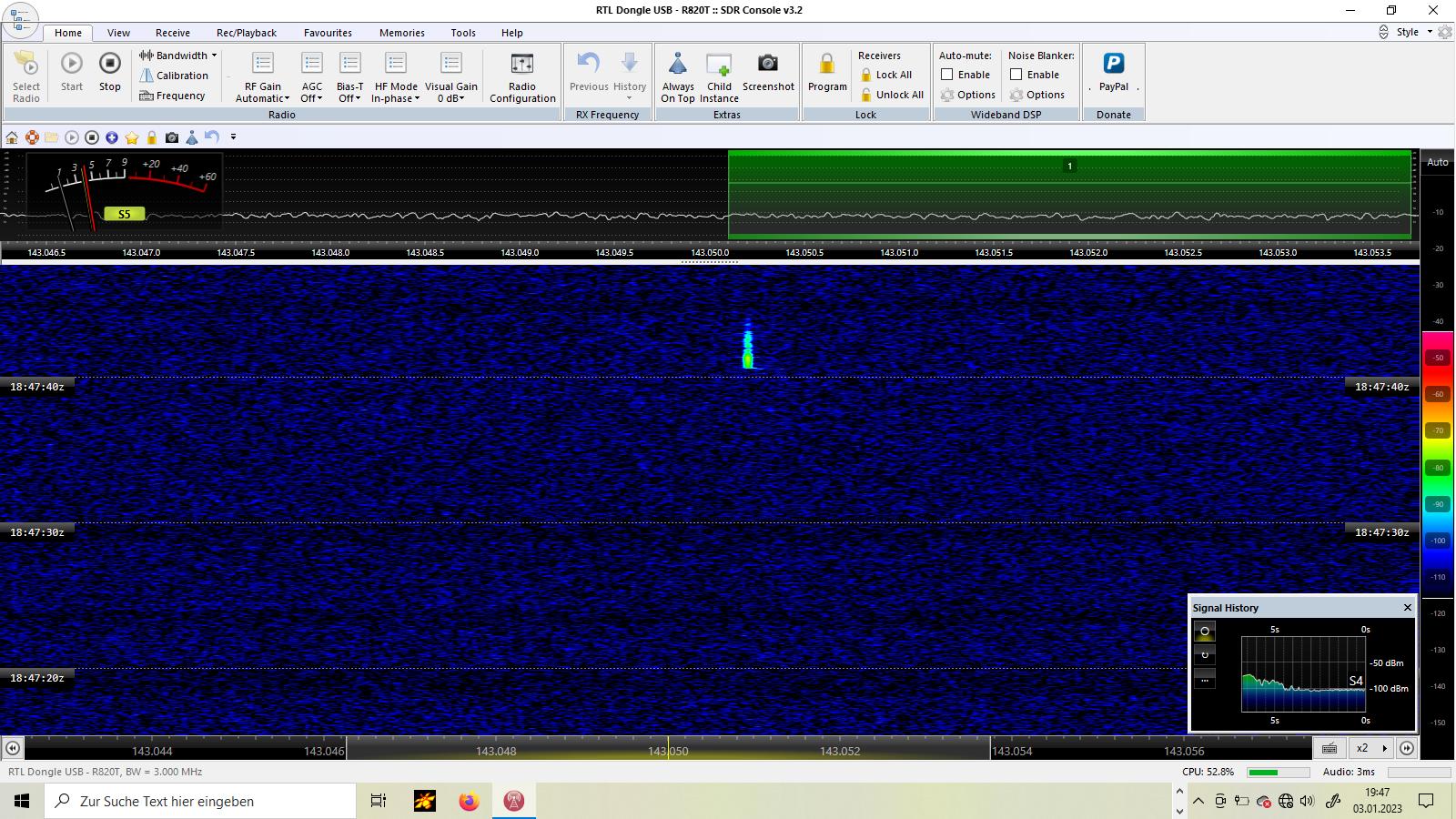Enable Noise Blanker checkbox
Viewport: 1456px width, 819px height.
coord(1016,75)
